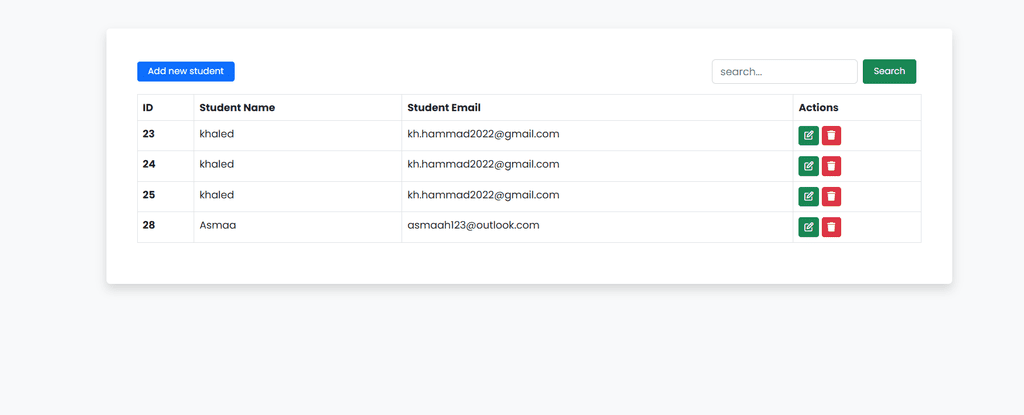Focus the search input field
Screen dimensions: 1024x415
coord(784,71)
